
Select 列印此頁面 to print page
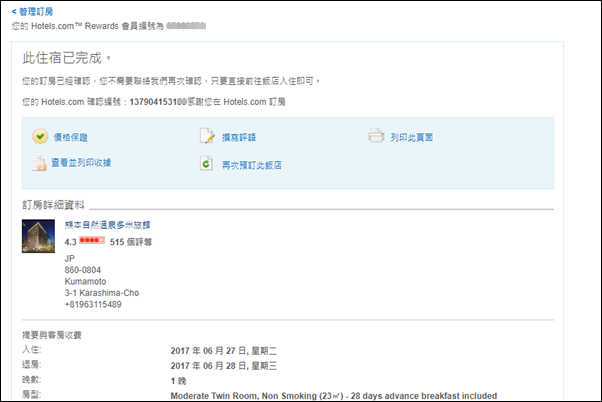pos(412,137)
